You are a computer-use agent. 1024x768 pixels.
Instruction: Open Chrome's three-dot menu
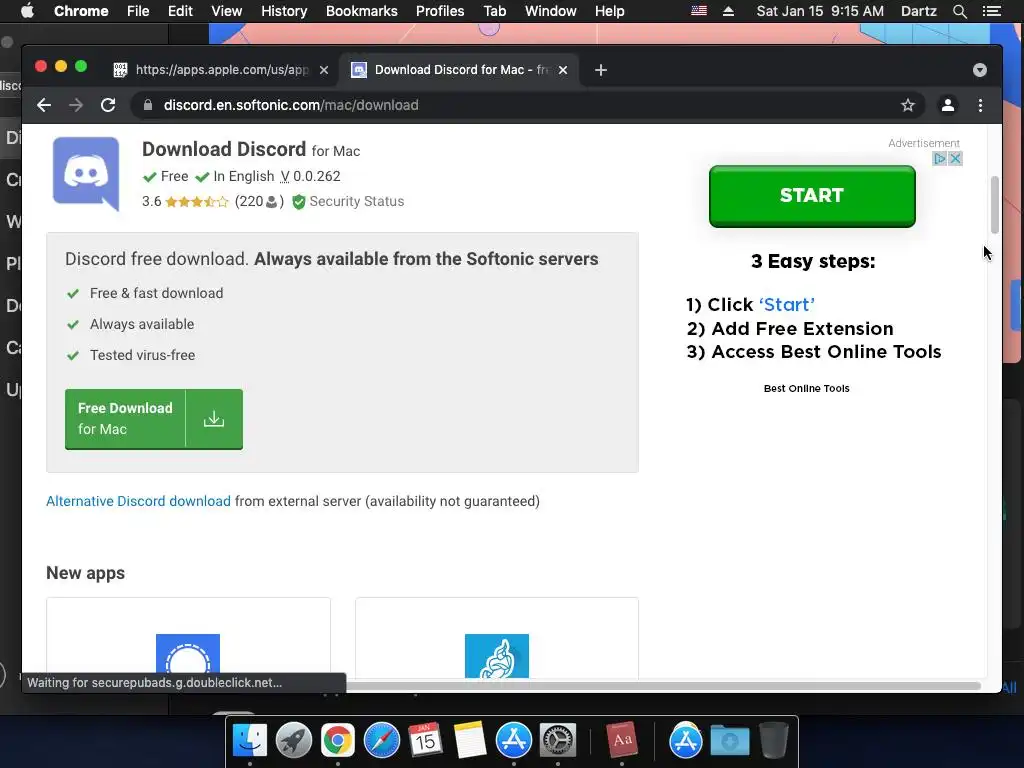coord(980,105)
